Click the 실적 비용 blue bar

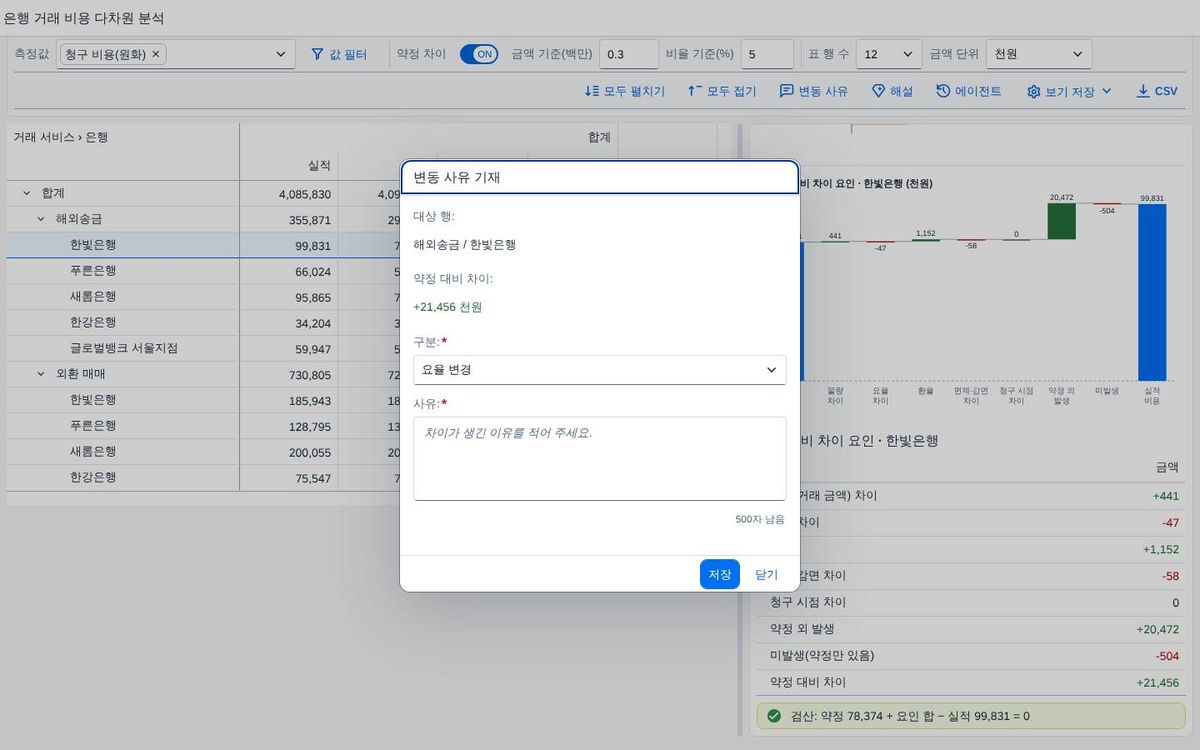pos(1152,292)
